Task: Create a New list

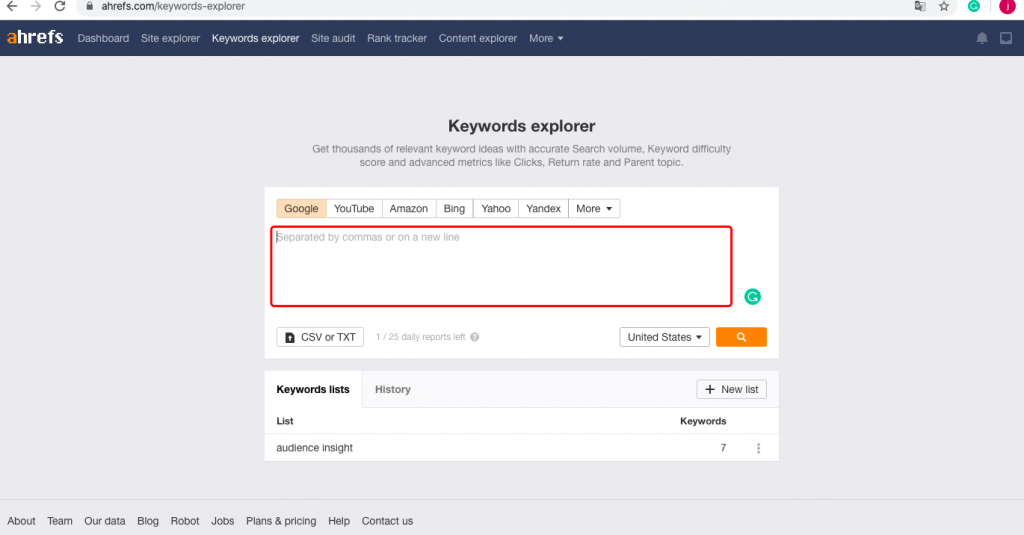Action: 731,389
